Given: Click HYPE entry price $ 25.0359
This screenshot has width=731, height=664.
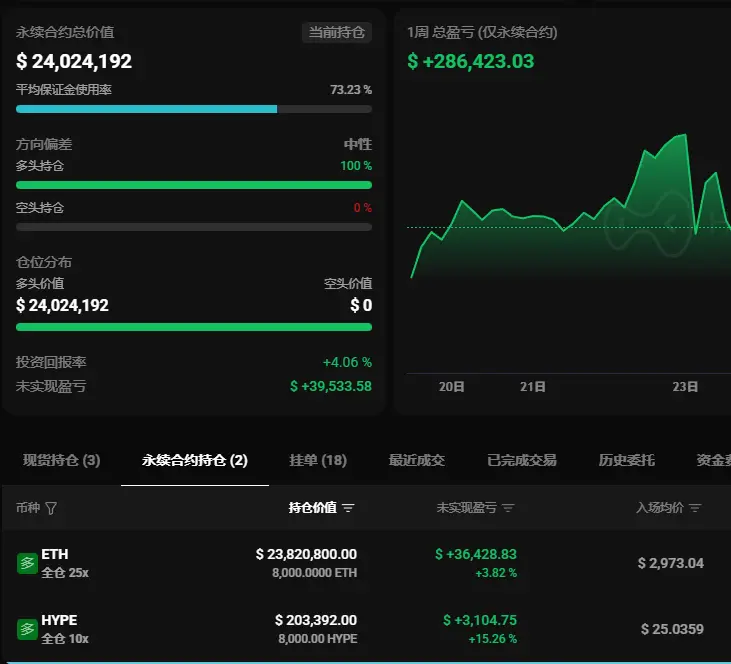Looking at the screenshot, I should [672, 629].
